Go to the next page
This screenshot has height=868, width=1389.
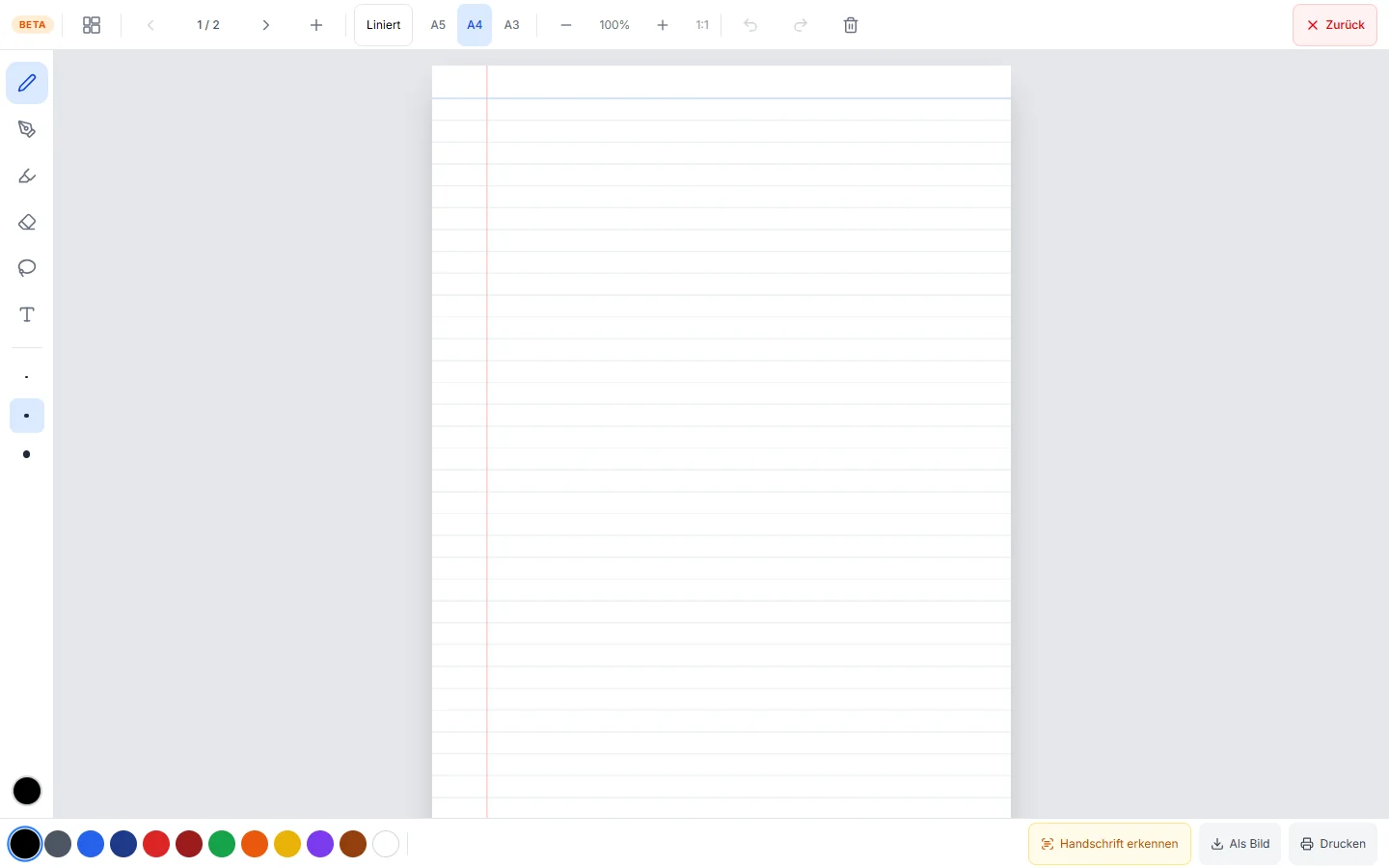266,25
